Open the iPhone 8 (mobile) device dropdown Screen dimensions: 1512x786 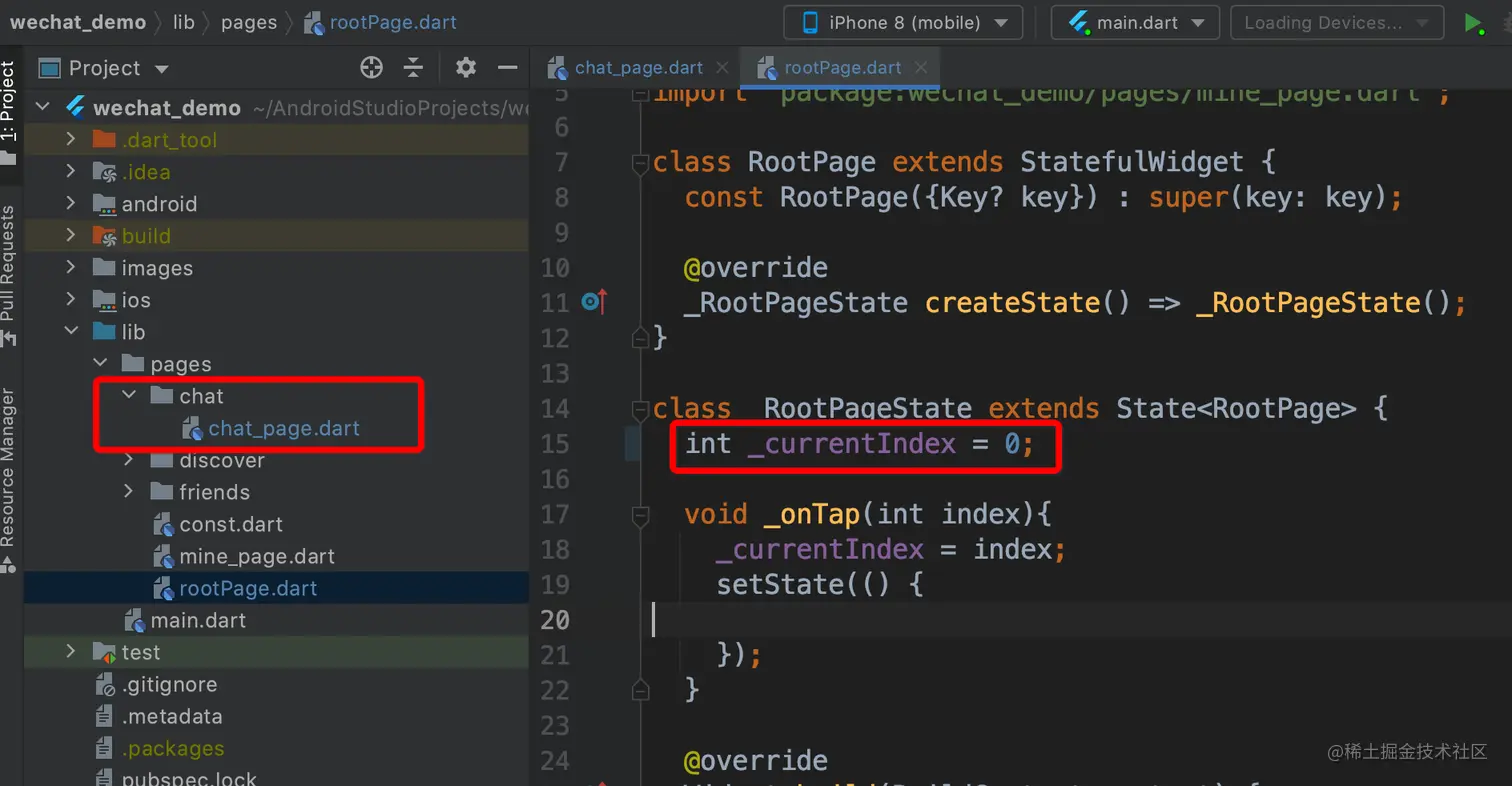(903, 23)
